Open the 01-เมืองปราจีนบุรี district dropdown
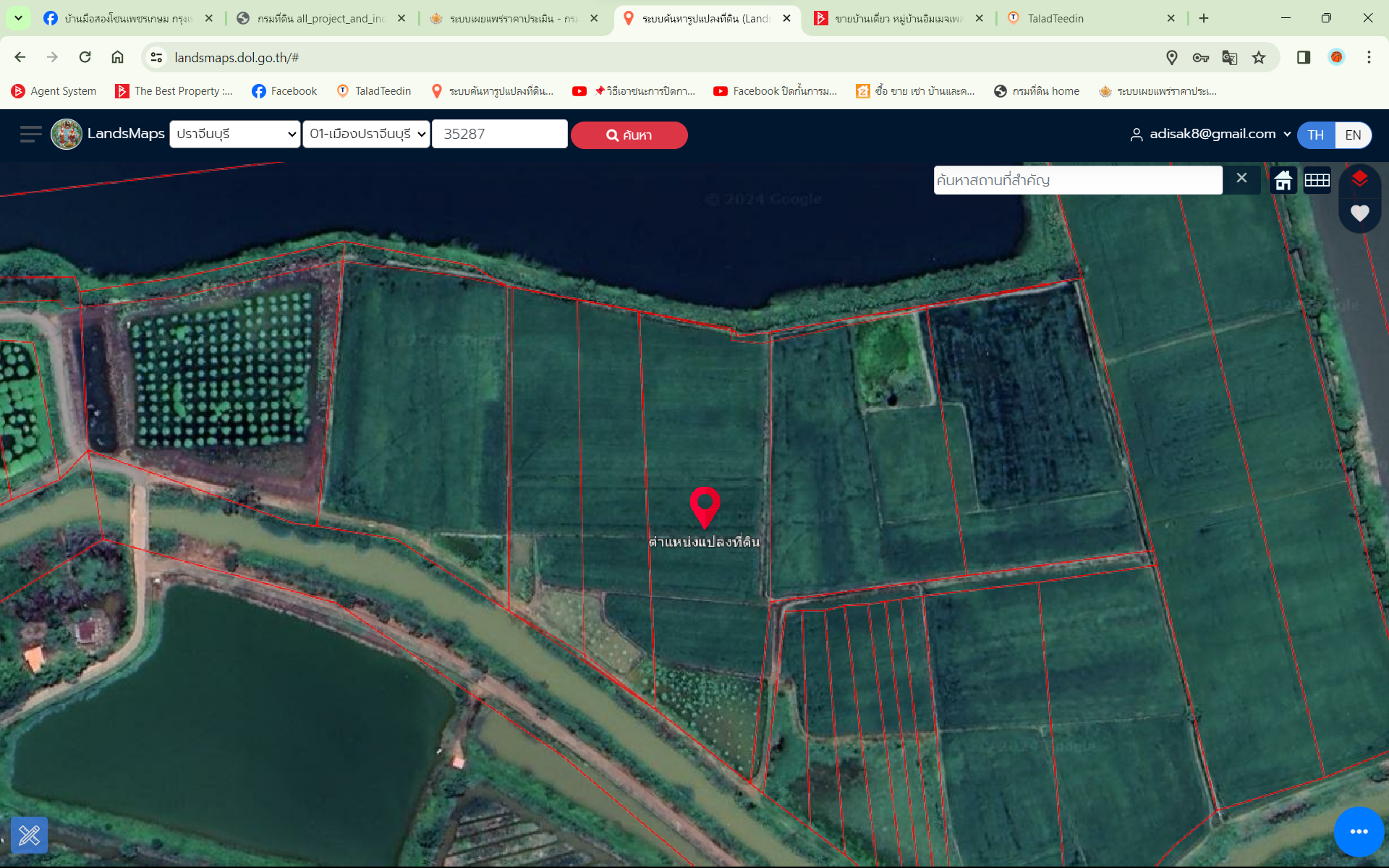Image resolution: width=1389 pixels, height=868 pixels. click(x=366, y=134)
